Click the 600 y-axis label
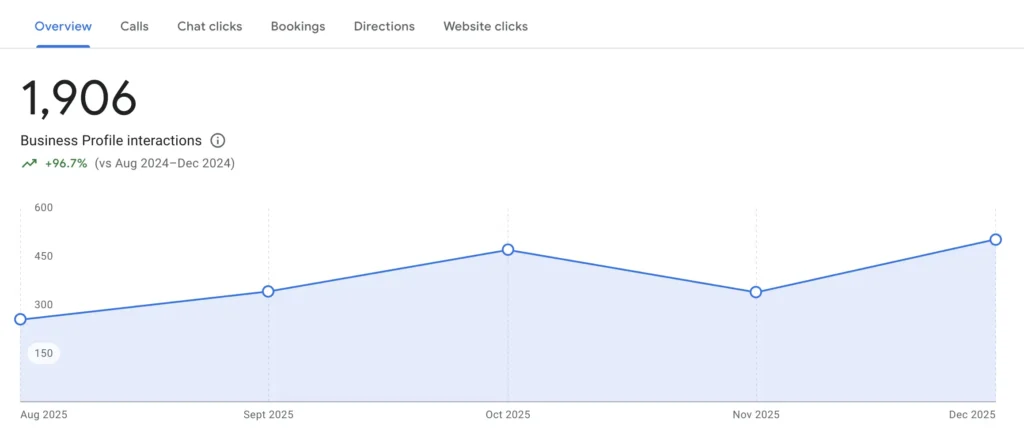The image size is (1024, 446). (43, 208)
